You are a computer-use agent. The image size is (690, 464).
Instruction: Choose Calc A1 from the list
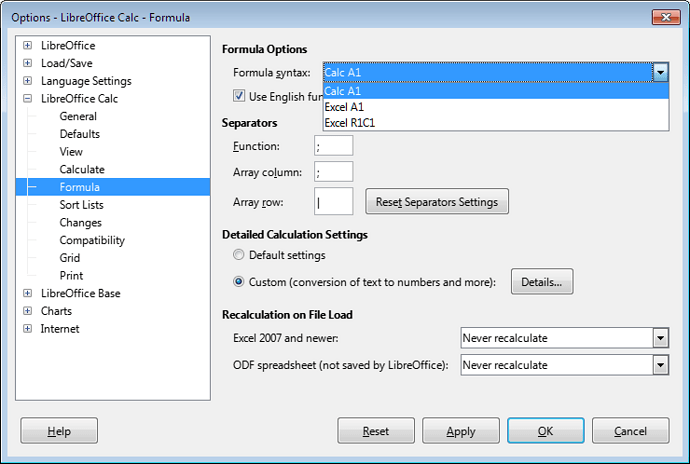click(496, 91)
